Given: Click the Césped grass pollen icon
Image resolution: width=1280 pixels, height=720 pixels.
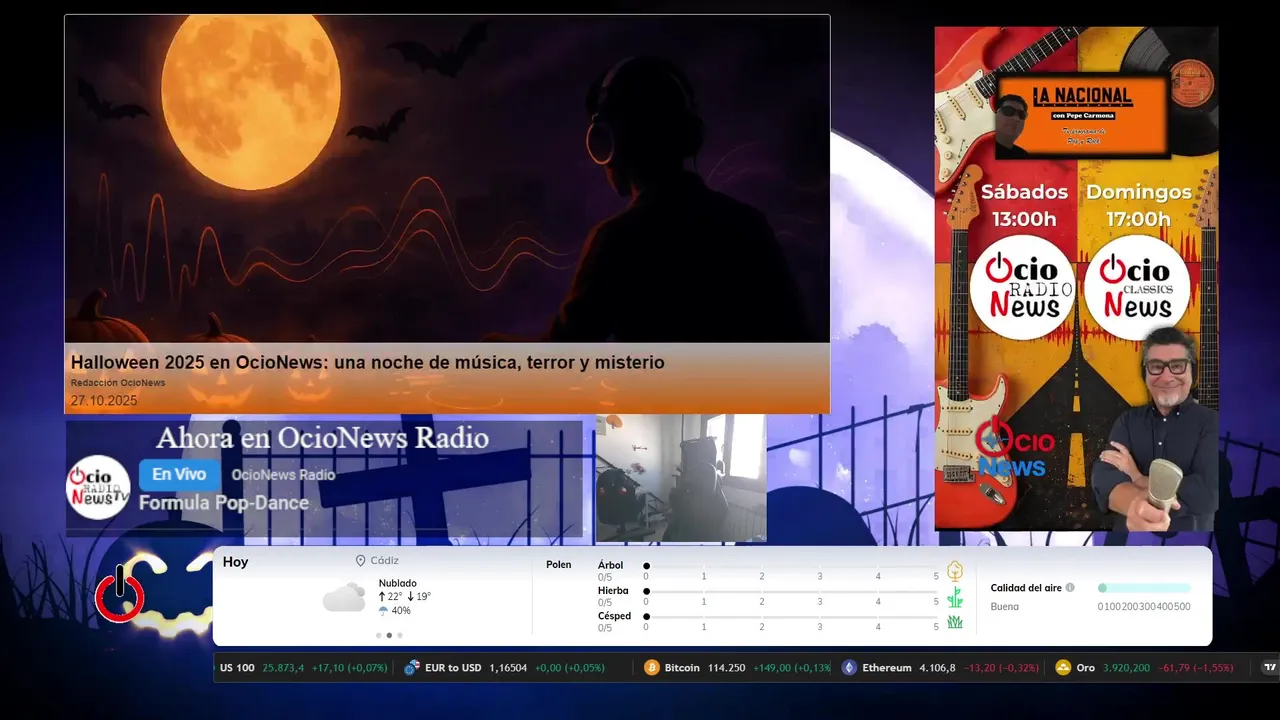Looking at the screenshot, I should click(x=955, y=622).
